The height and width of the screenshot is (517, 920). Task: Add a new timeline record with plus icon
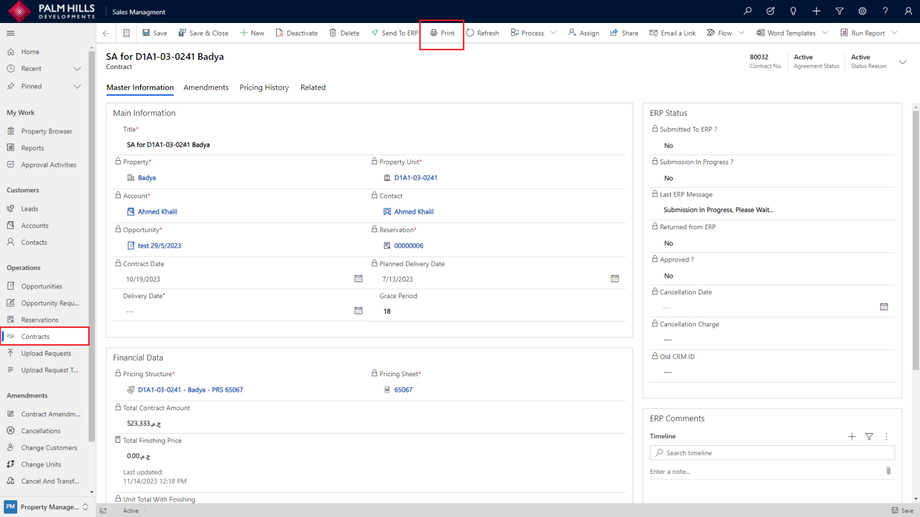tap(852, 437)
